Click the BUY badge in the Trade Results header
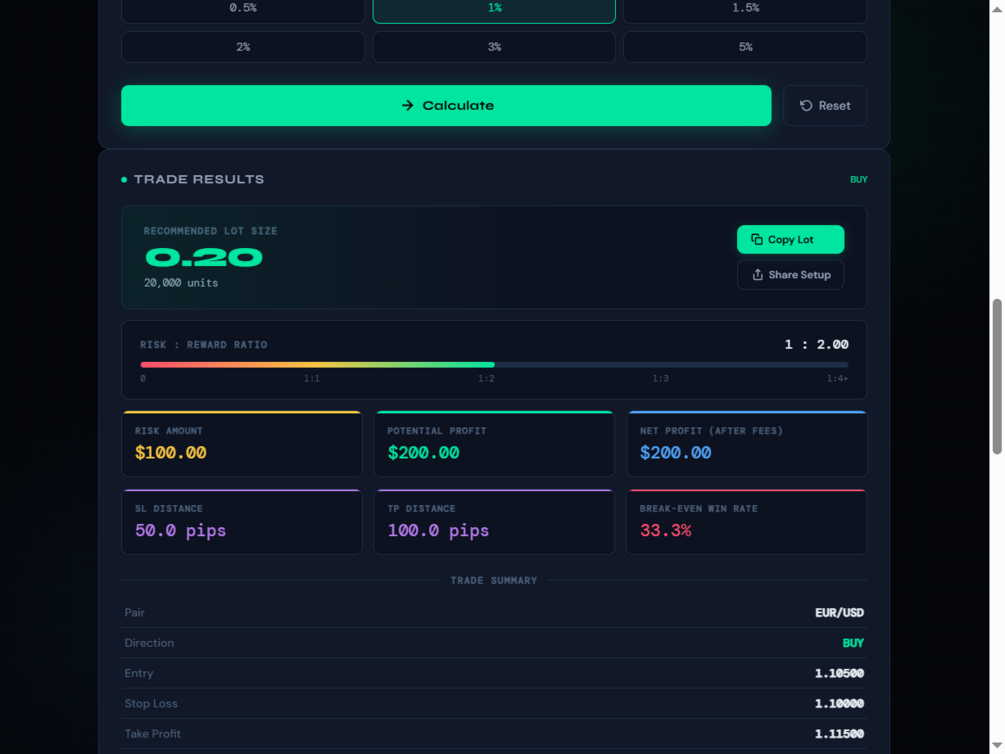Image resolution: width=1005 pixels, height=754 pixels. tap(858, 180)
